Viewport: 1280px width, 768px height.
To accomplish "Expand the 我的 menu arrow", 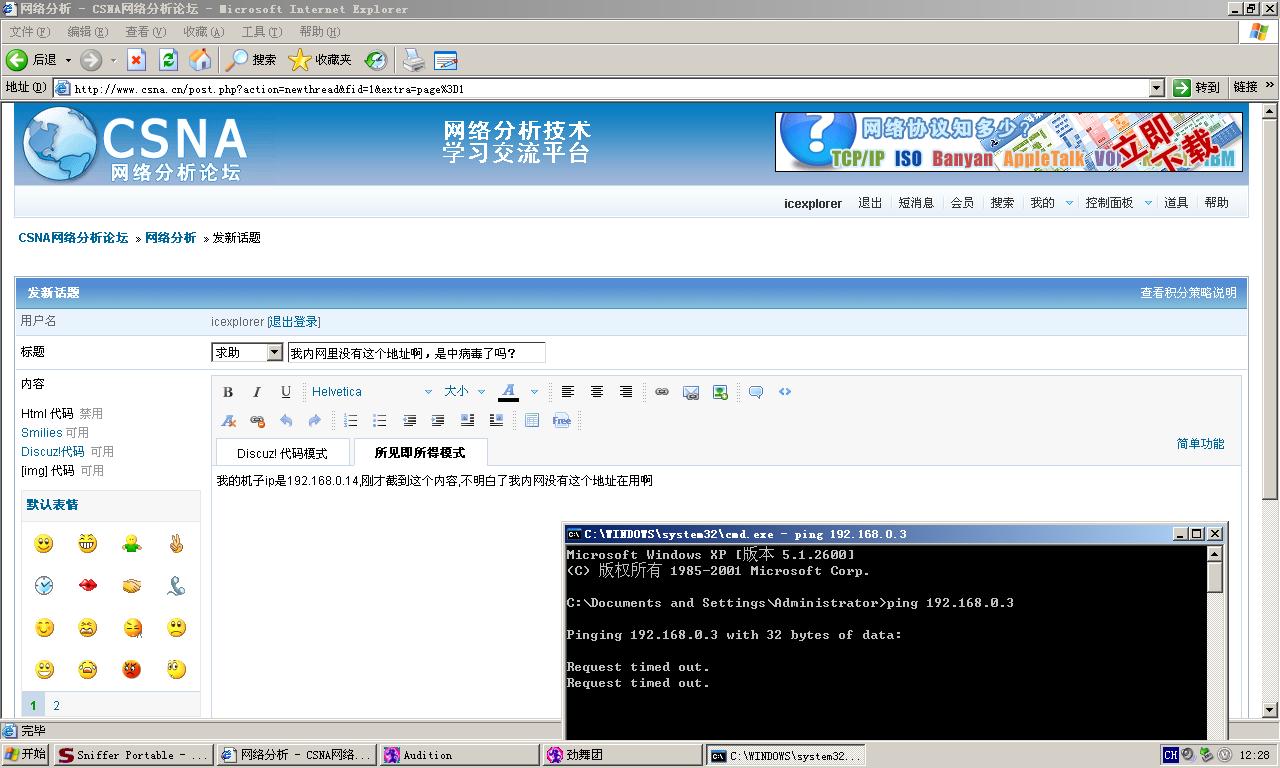I will (x=1069, y=203).
